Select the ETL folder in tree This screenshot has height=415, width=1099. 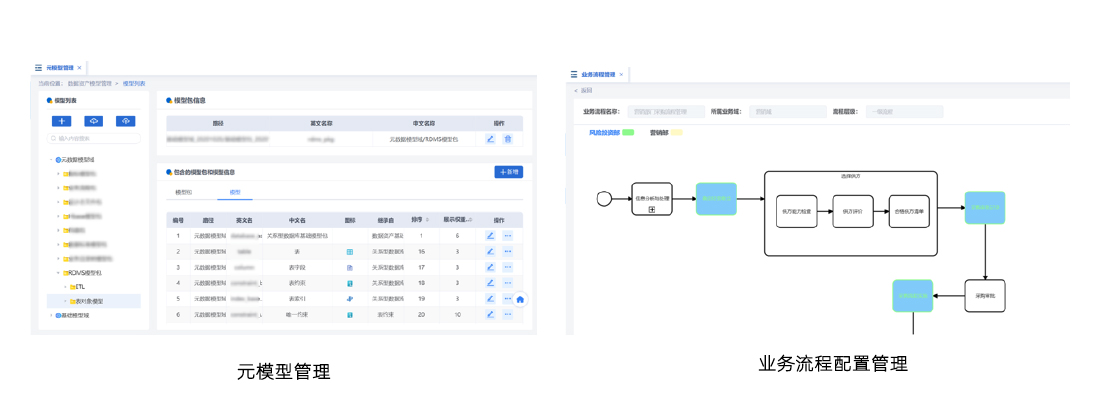80,286
